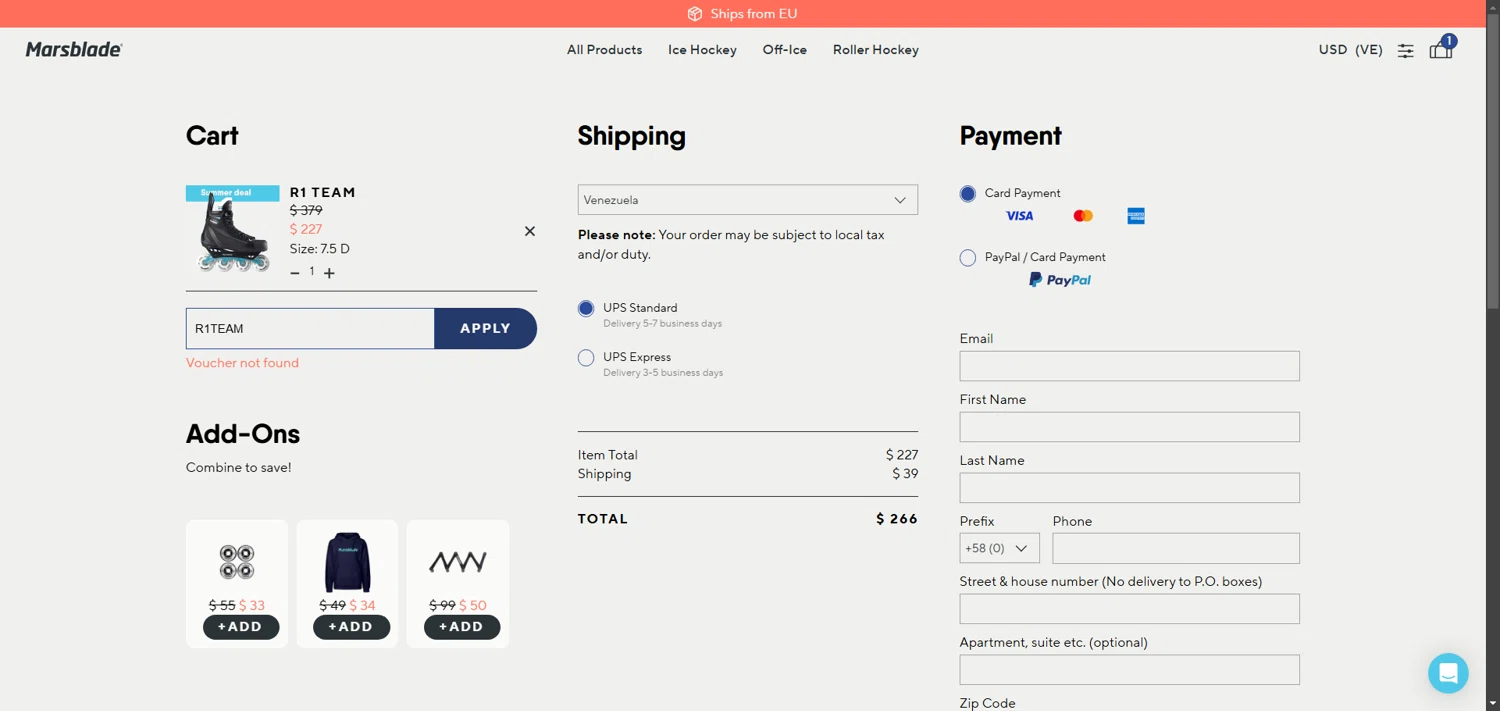Apply the voucher code

pos(486,328)
